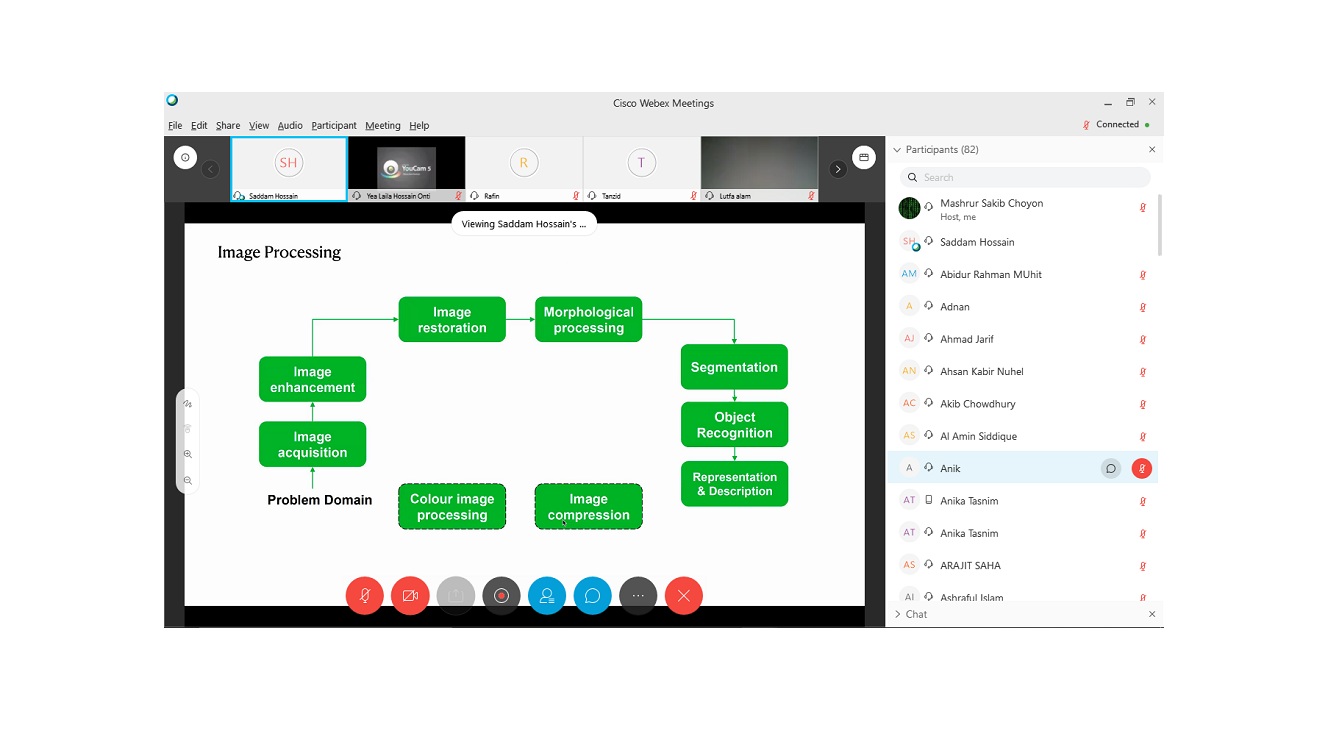1340x737 pixels.
Task: Click the "Viewing Saddam Hossain's" sharing label
Action: click(524, 224)
